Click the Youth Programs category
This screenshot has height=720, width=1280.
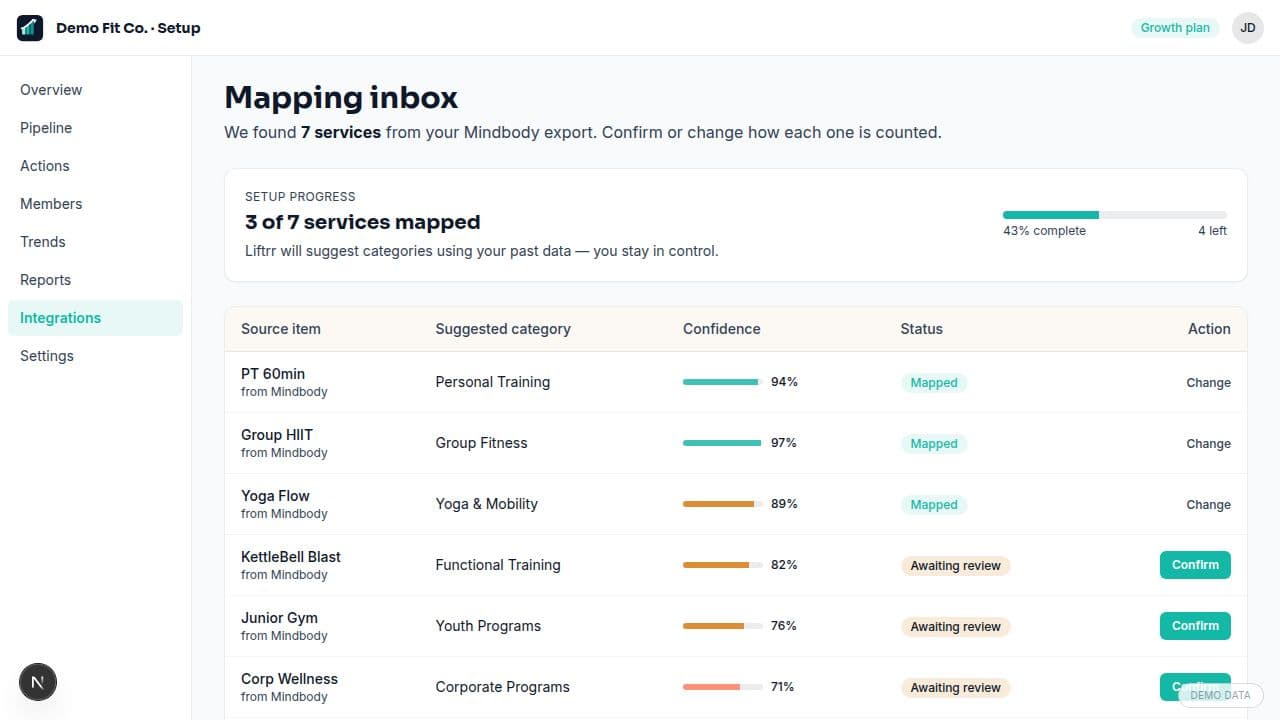tap(488, 626)
